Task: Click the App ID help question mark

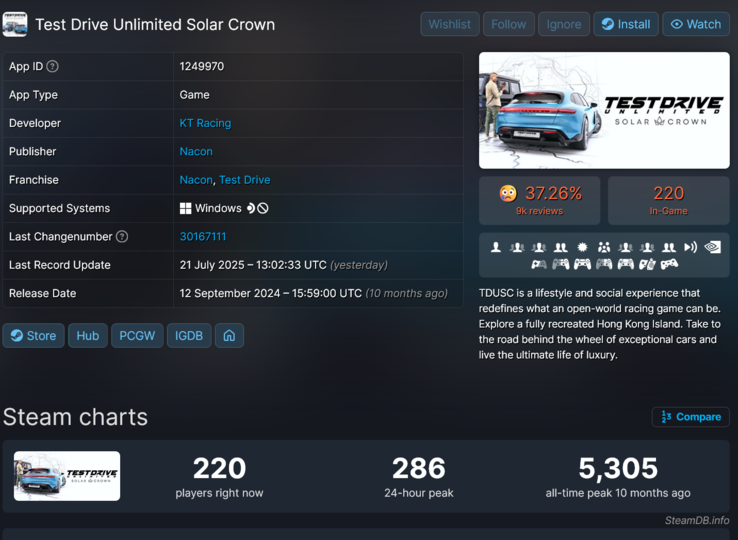Action: 53,67
